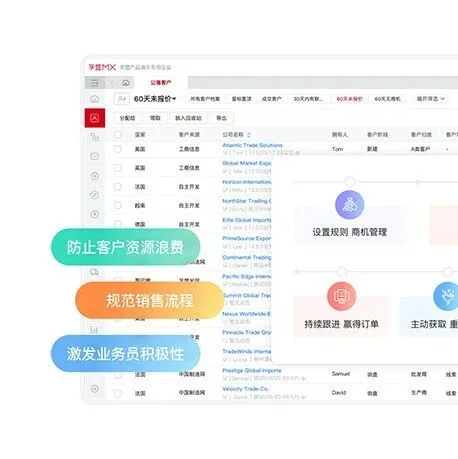Check the NorthStar Trading row checkbox

pyautogui.click(x=118, y=205)
